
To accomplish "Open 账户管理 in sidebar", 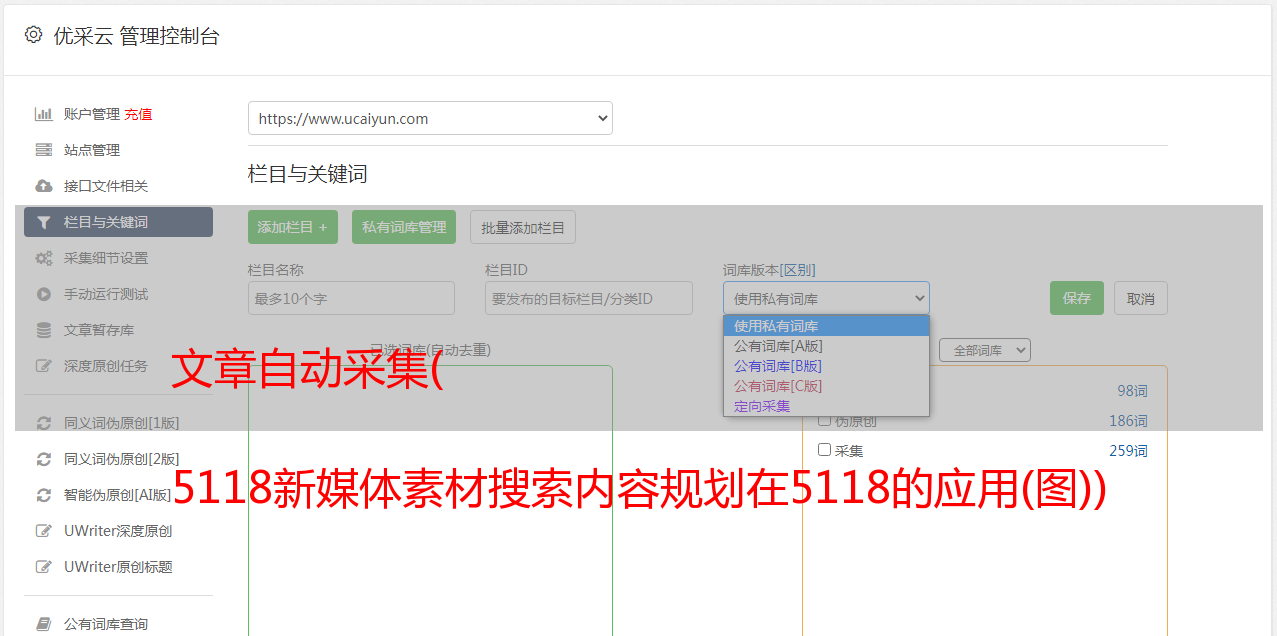I will point(92,114).
